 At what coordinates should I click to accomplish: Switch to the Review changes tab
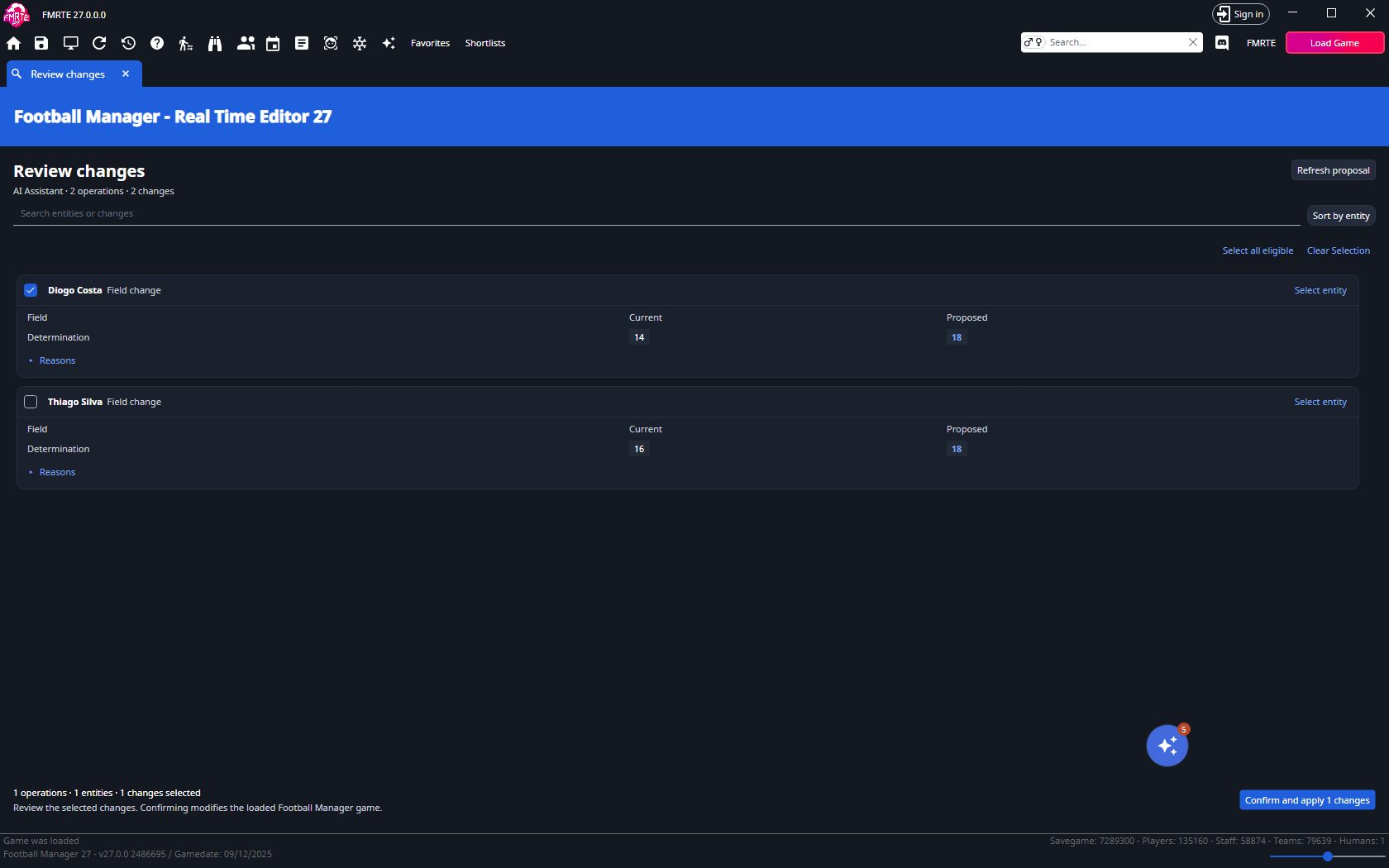click(x=68, y=74)
